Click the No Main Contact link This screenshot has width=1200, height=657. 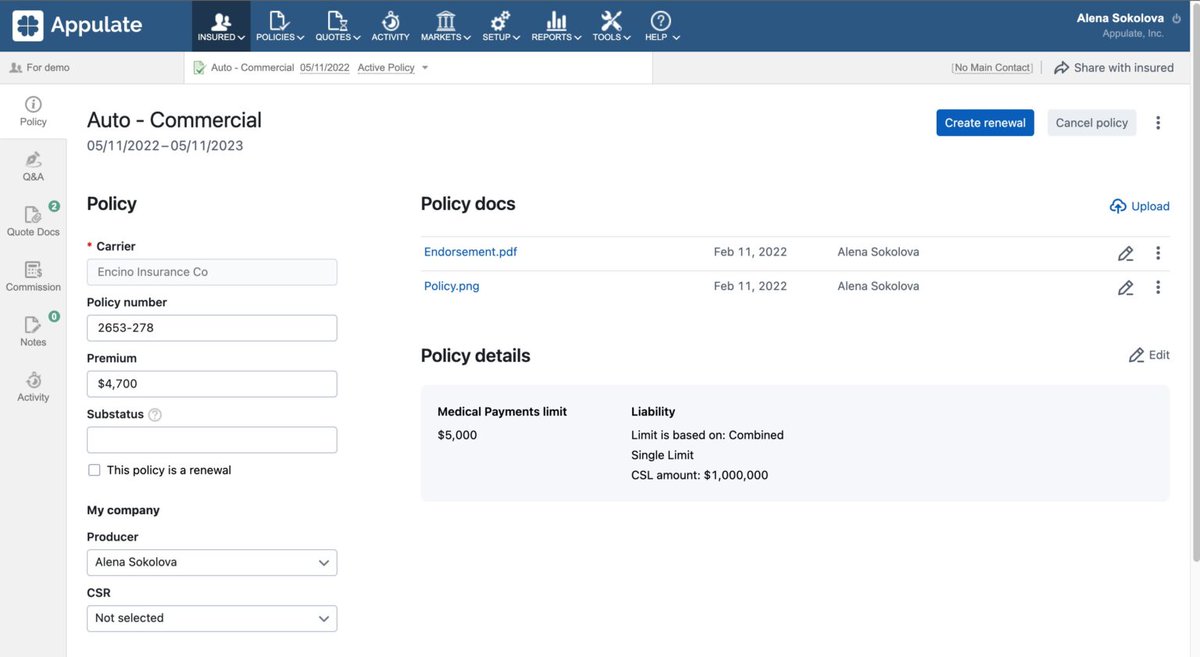pyautogui.click(x=992, y=68)
